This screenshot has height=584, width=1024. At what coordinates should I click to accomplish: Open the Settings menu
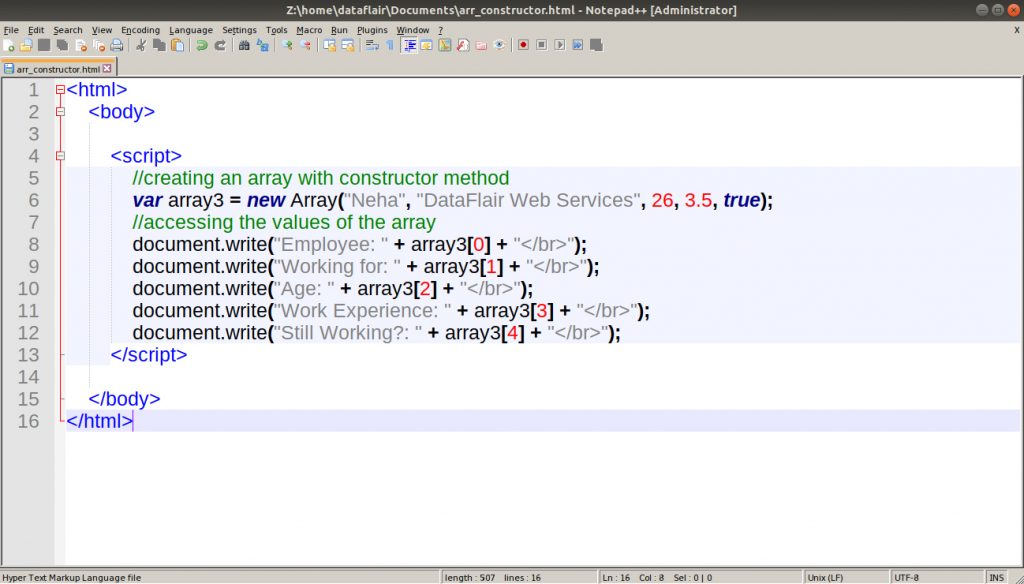239,30
